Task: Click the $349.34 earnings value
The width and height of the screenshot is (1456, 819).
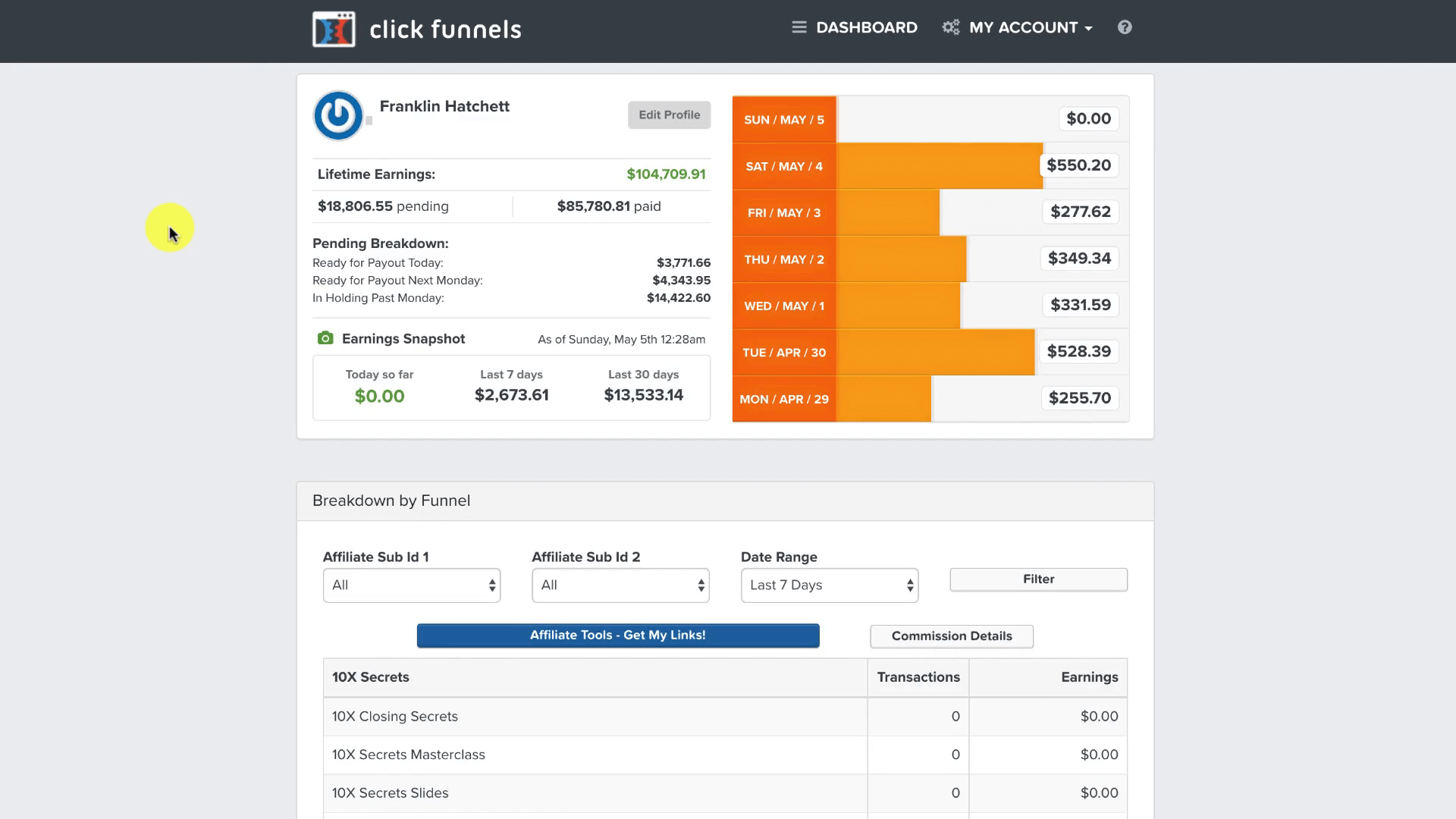Action: [1079, 259]
